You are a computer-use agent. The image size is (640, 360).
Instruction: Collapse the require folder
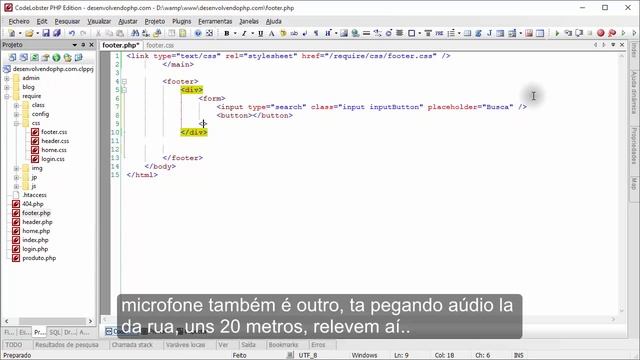(7, 96)
